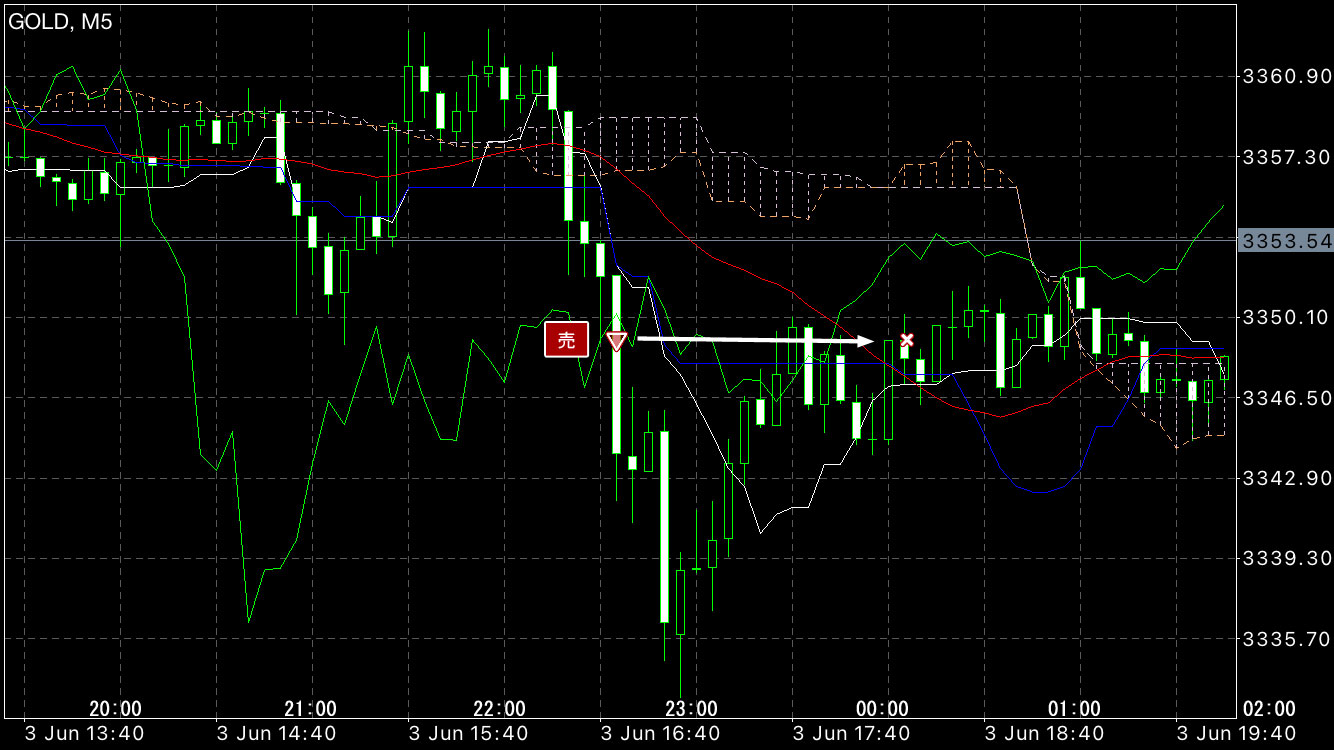1334x750 pixels.
Task: Click the 3360.90 price axis label
Action: [1285, 77]
